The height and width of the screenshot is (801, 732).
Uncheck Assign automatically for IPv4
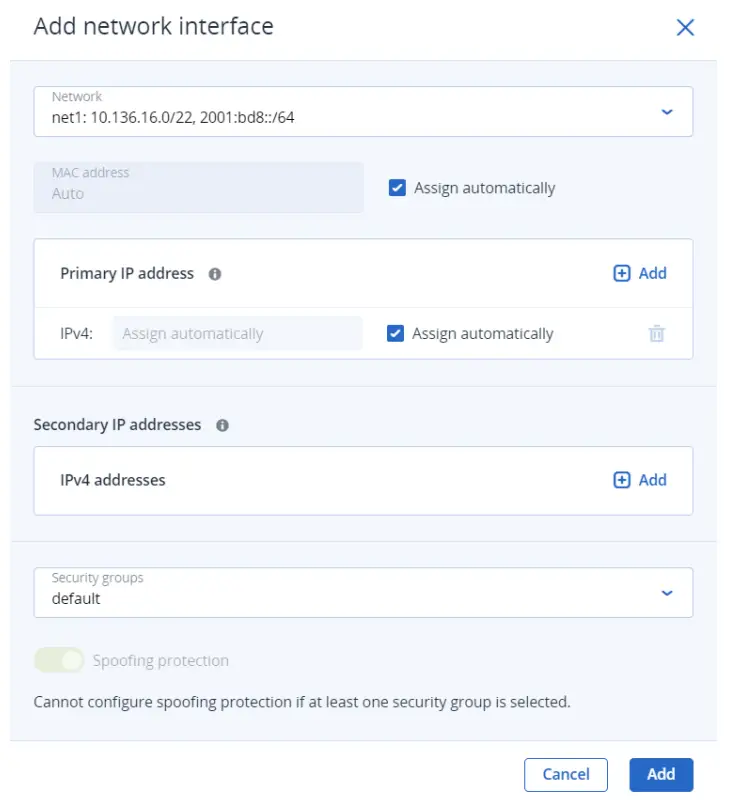coord(396,333)
